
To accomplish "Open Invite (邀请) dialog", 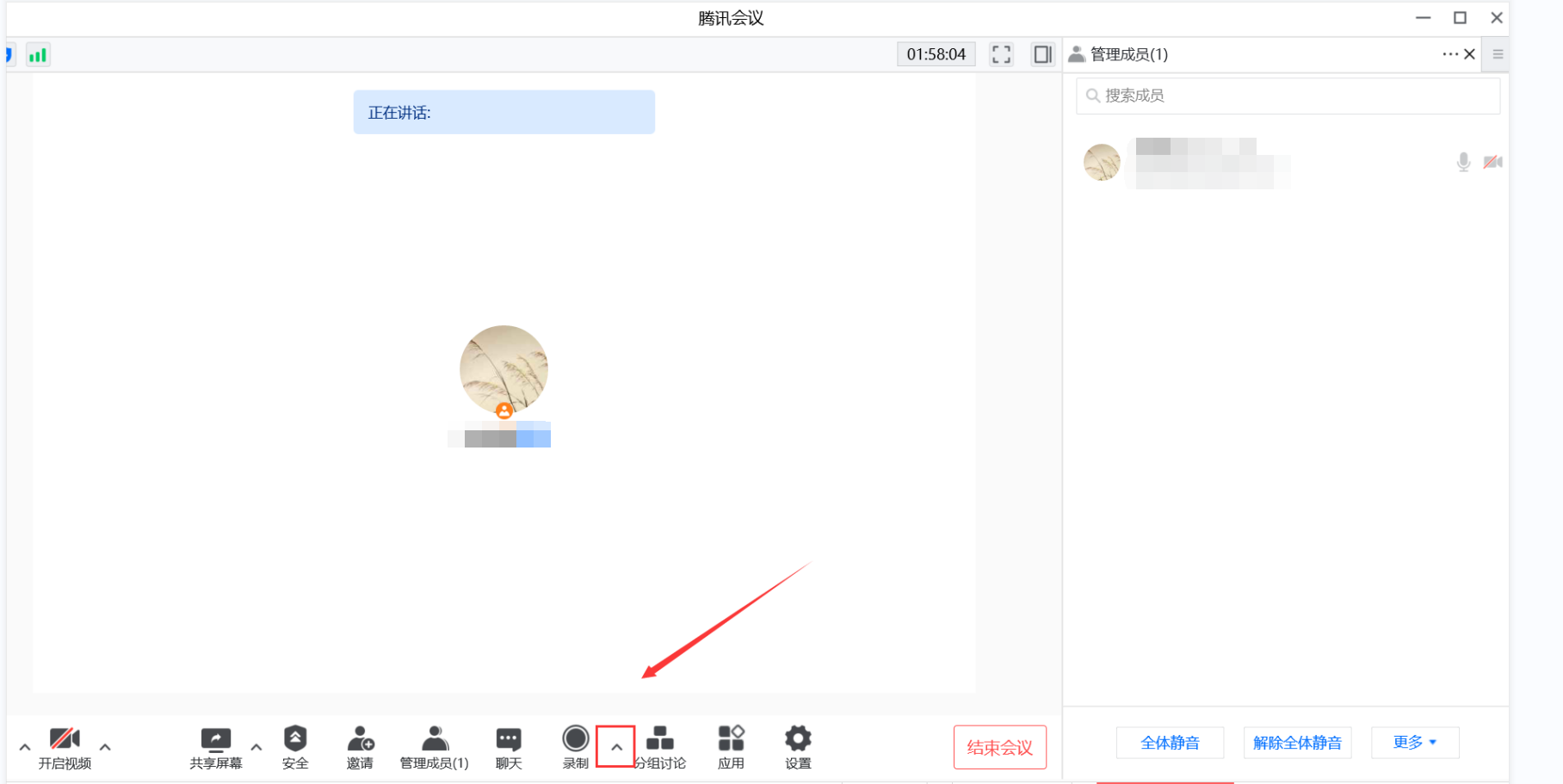I will 360,748.
